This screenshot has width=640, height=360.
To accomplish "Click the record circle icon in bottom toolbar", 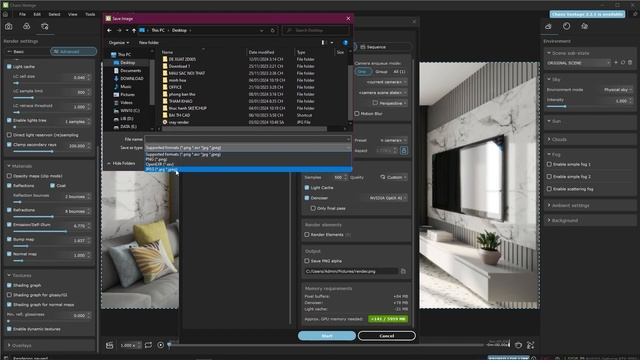I will point(161,345).
